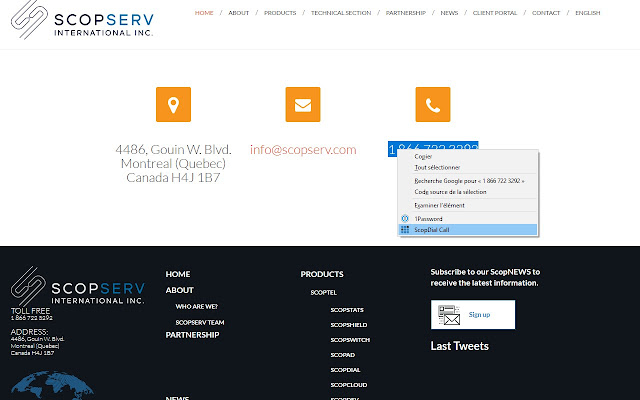Open the HOME link in the top navigation
The width and height of the screenshot is (640, 400).
[204, 13]
